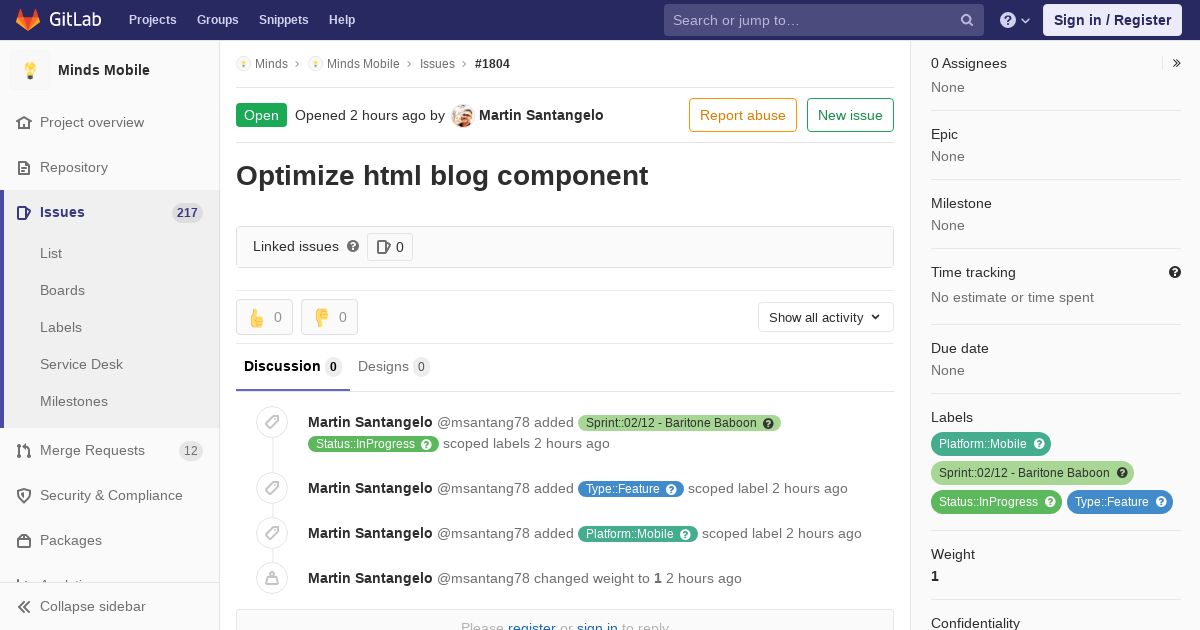Click the Linked issues help icon

point(353,246)
